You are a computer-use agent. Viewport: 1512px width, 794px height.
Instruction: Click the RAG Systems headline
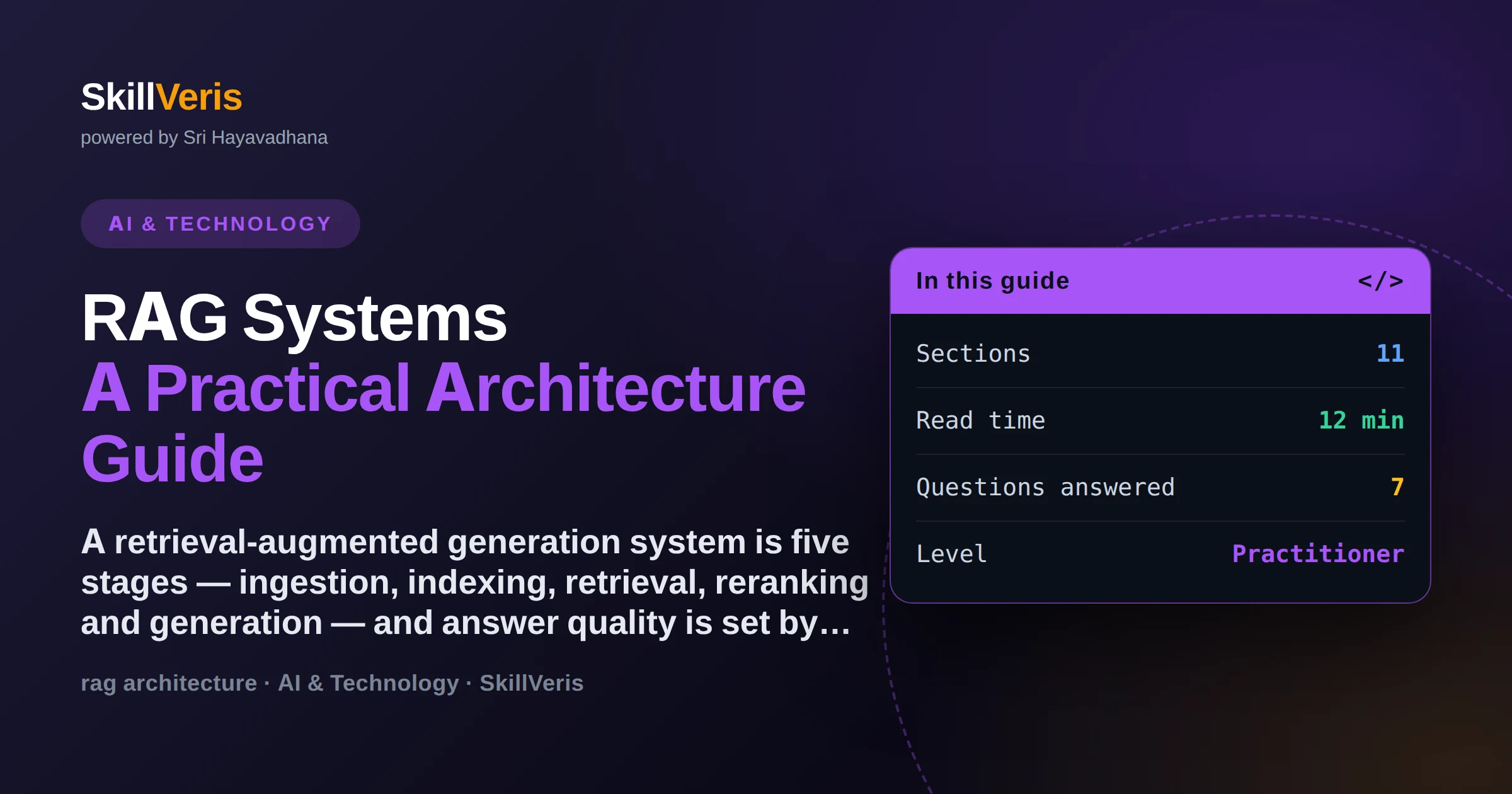pyautogui.click(x=294, y=318)
